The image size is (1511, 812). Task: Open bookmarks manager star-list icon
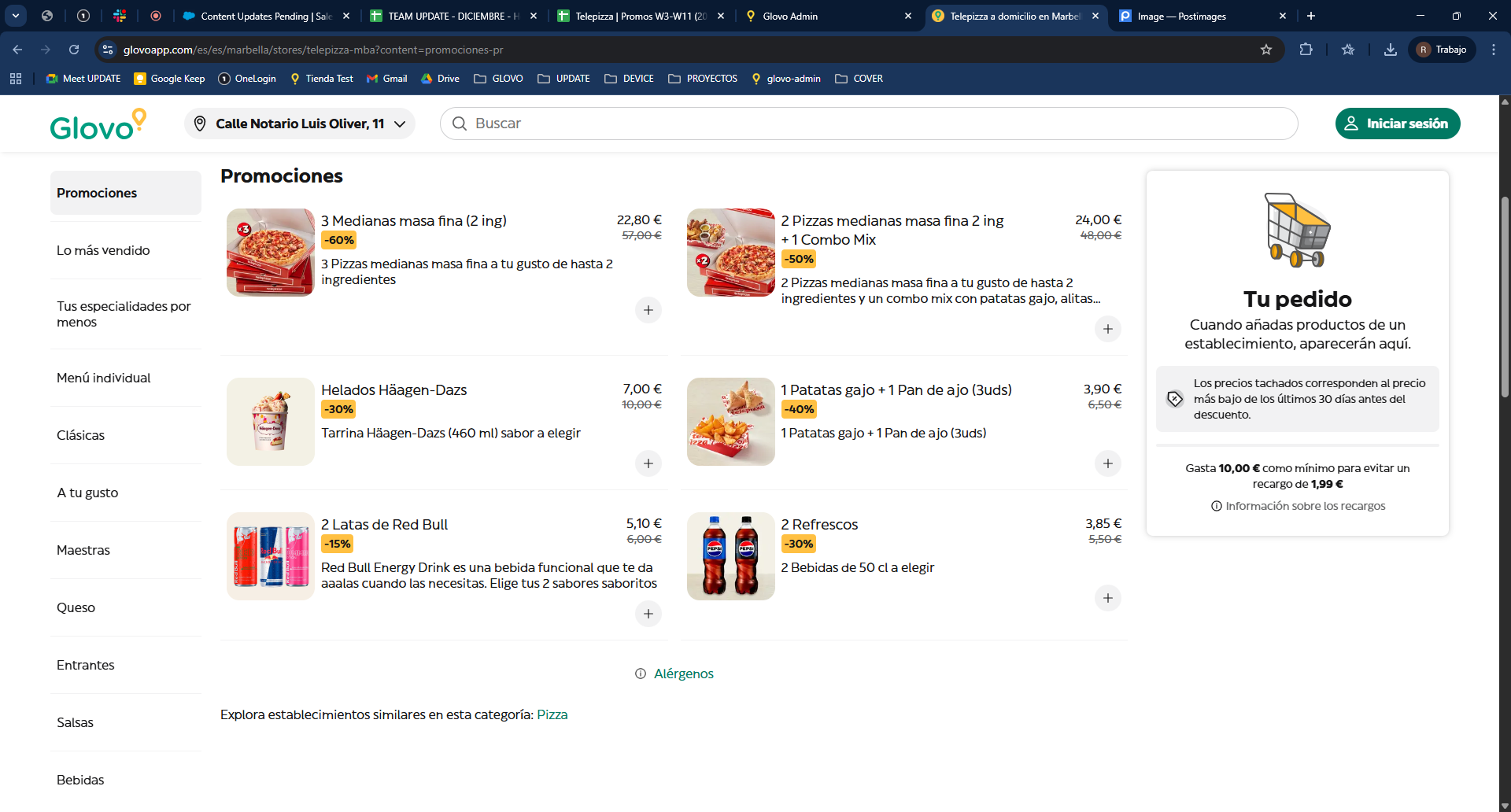pos(1348,50)
